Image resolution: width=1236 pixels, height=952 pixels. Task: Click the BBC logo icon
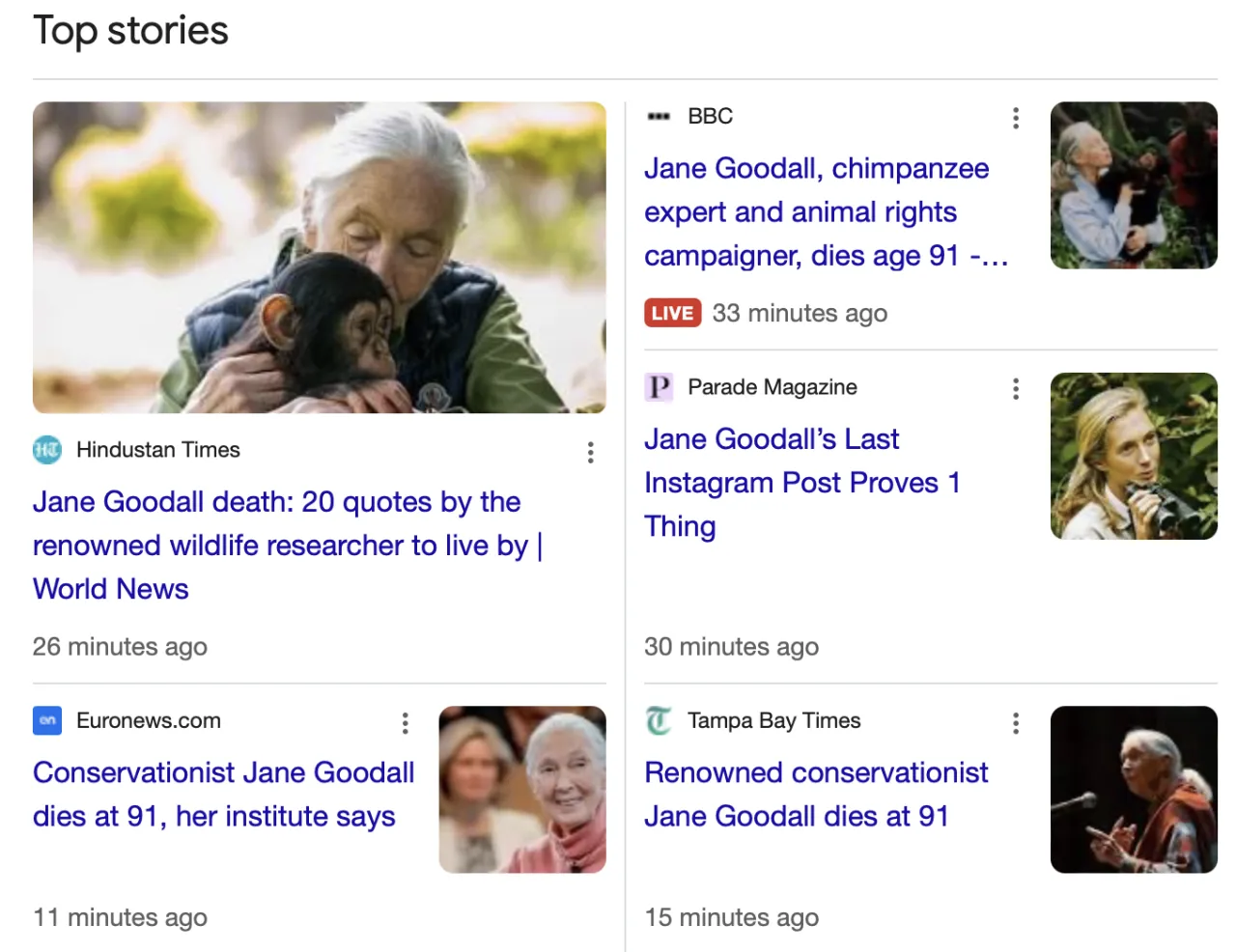[x=659, y=117]
